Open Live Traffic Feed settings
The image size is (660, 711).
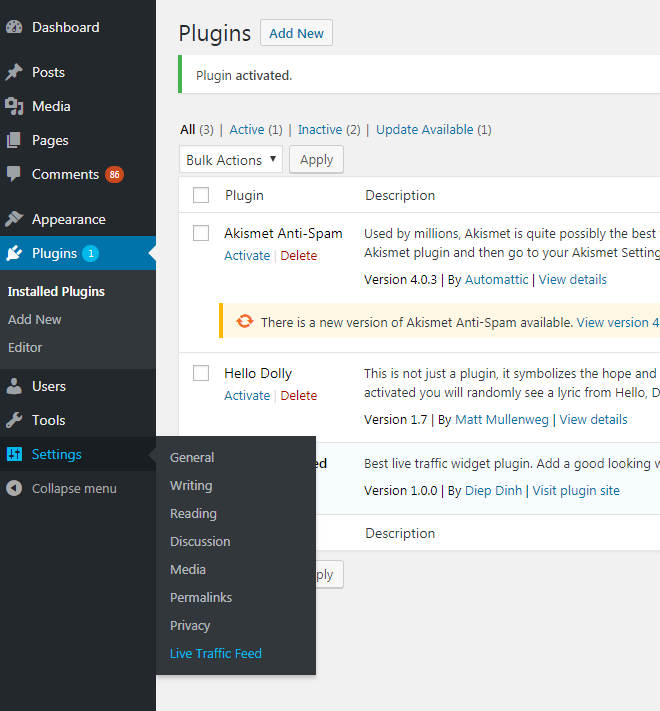tap(216, 653)
